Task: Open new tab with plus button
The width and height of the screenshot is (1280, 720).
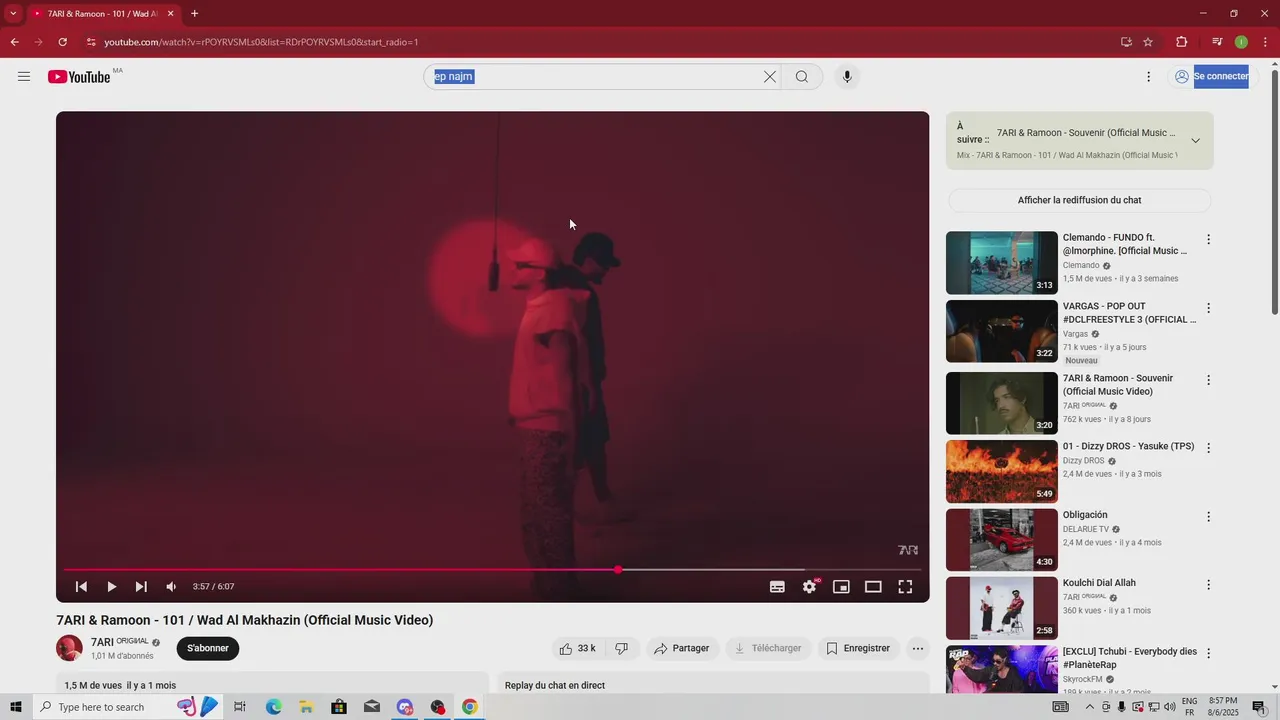Action: point(194,14)
